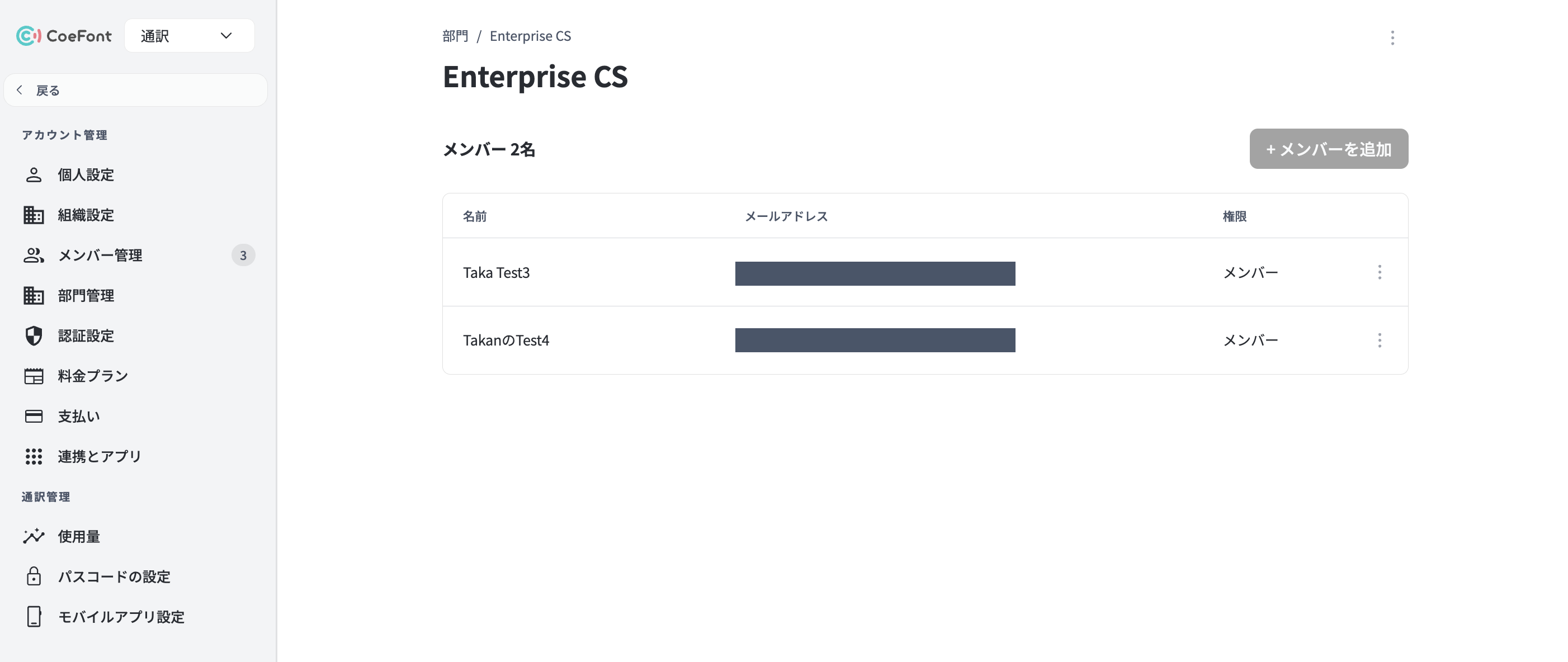This screenshot has height=662, width=1568.
Task: Click the モバイルアプリ設定 phone icon
Action: [34, 616]
